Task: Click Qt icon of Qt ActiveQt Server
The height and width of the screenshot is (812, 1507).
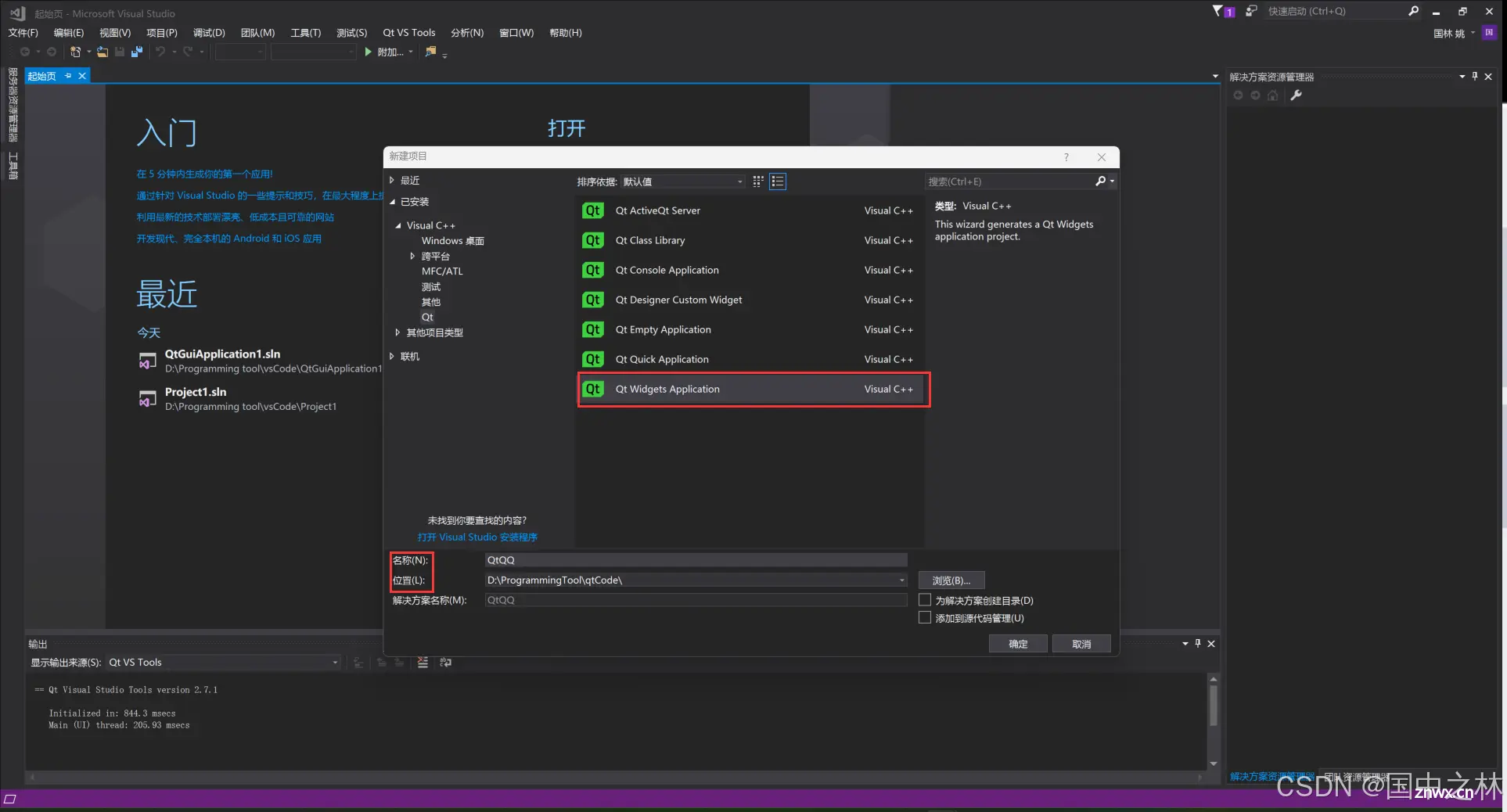Action: pyautogui.click(x=593, y=210)
